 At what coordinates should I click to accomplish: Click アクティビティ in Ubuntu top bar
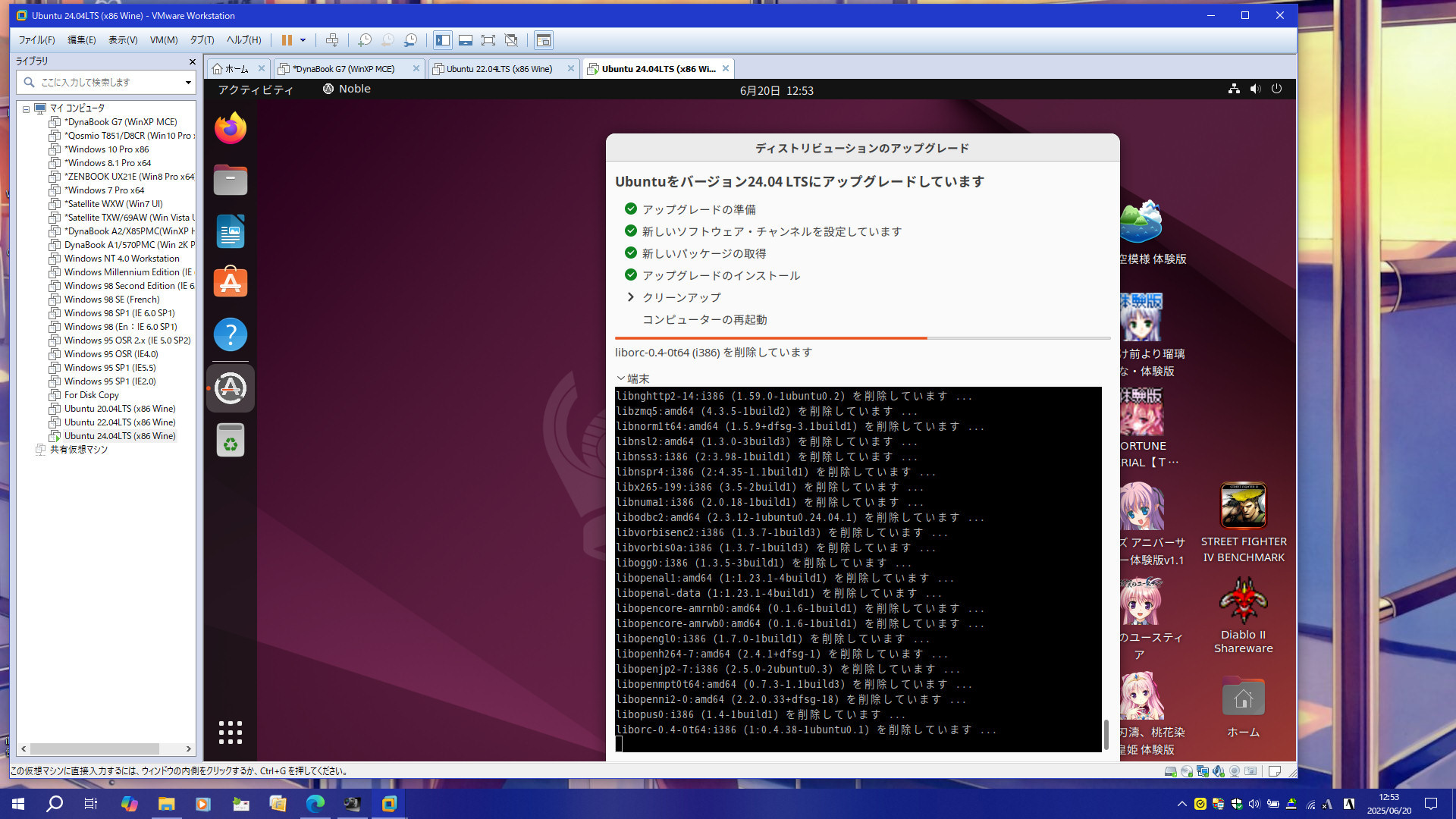tap(256, 89)
